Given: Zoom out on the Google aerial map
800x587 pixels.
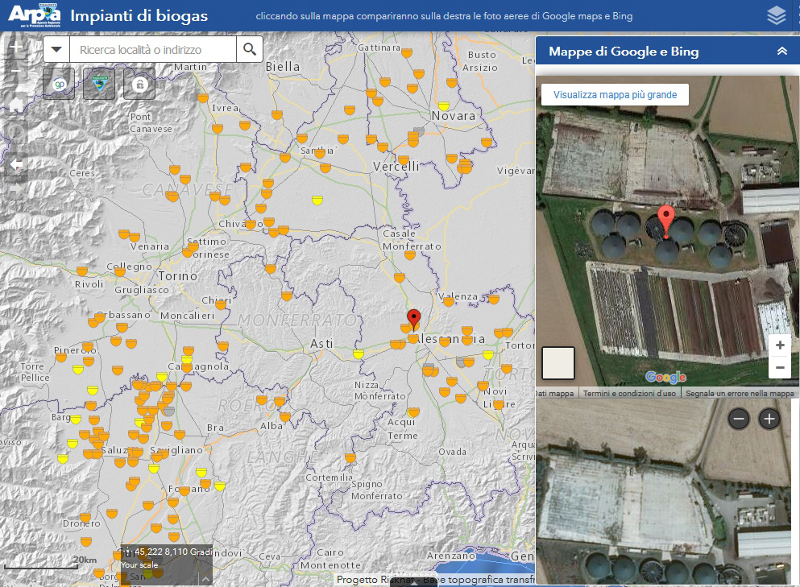Looking at the screenshot, I should click(780, 367).
